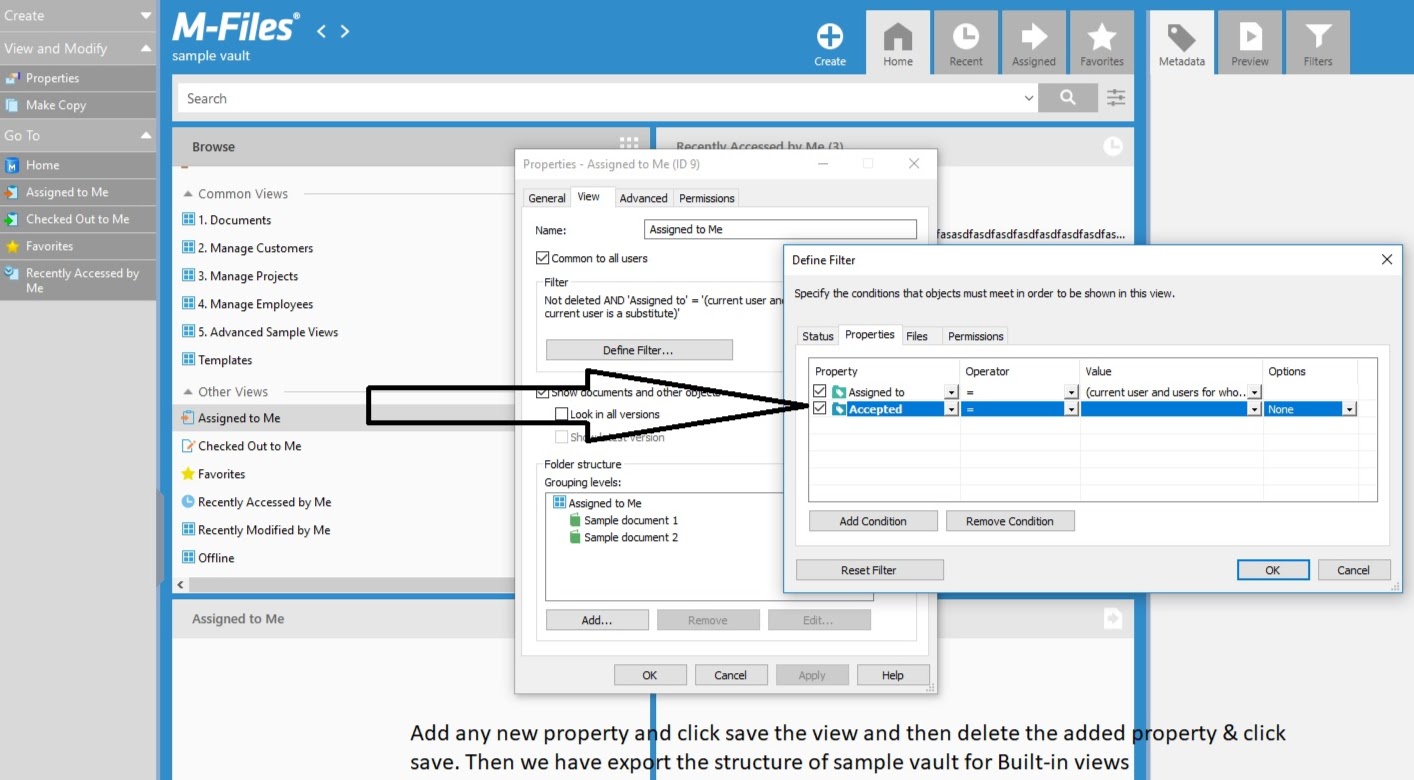Open the None options dropdown

click(x=1350, y=409)
